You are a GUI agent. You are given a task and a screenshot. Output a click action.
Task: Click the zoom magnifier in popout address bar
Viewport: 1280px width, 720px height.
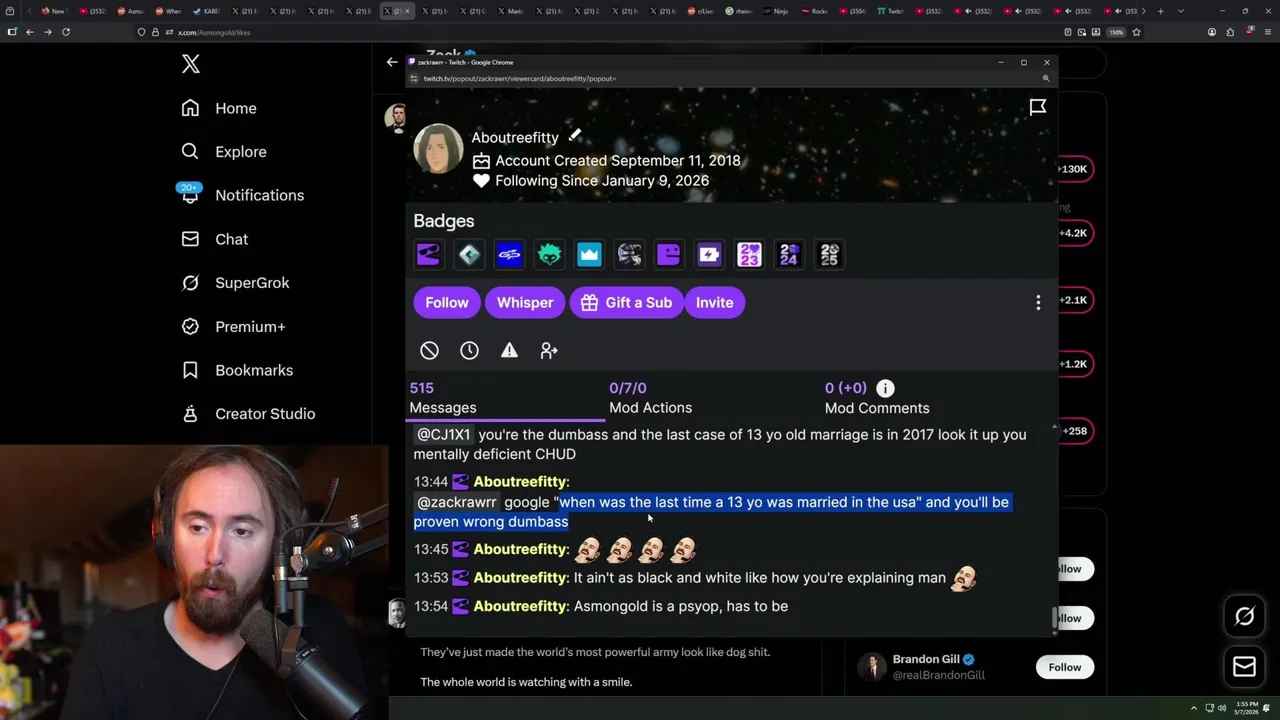coord(1046,78)
